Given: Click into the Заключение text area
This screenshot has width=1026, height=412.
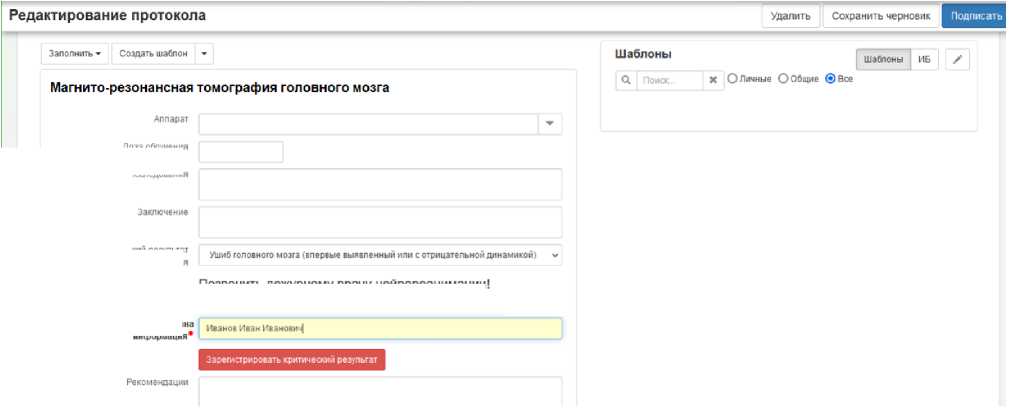Looking at the screenshot, I should 380,222.
